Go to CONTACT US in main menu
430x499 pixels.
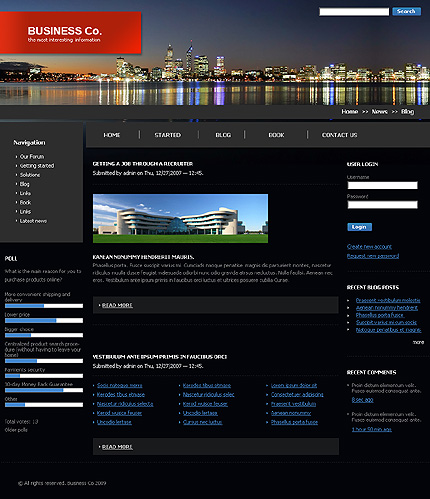click(339, 135)
